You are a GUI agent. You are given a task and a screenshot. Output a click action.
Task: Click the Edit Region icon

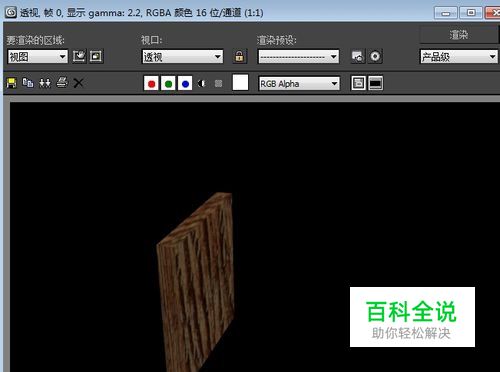(79, 56)
